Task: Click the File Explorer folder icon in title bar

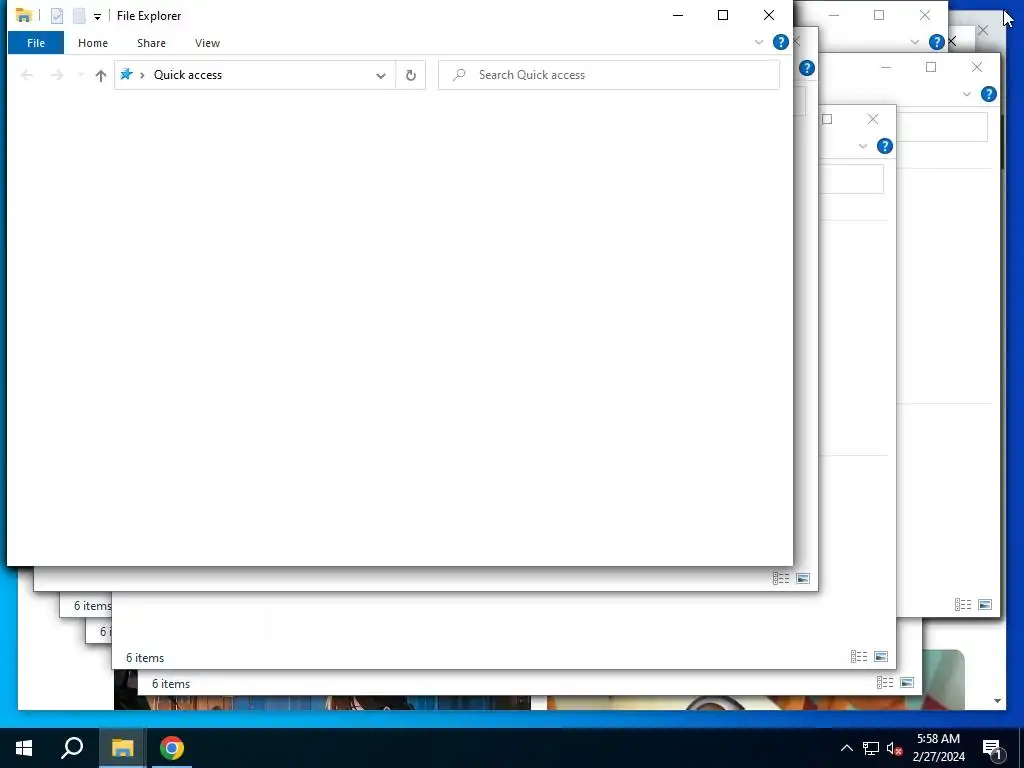Action: point(24,15)
